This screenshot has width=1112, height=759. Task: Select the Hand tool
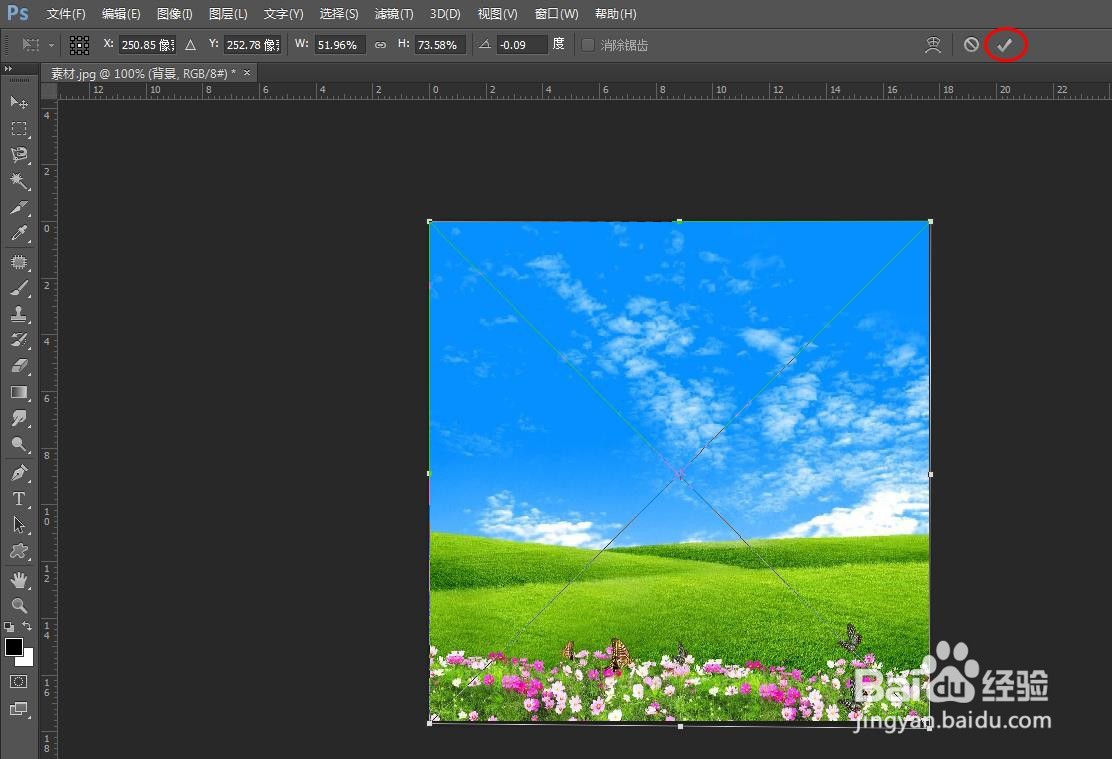point(18,578)
